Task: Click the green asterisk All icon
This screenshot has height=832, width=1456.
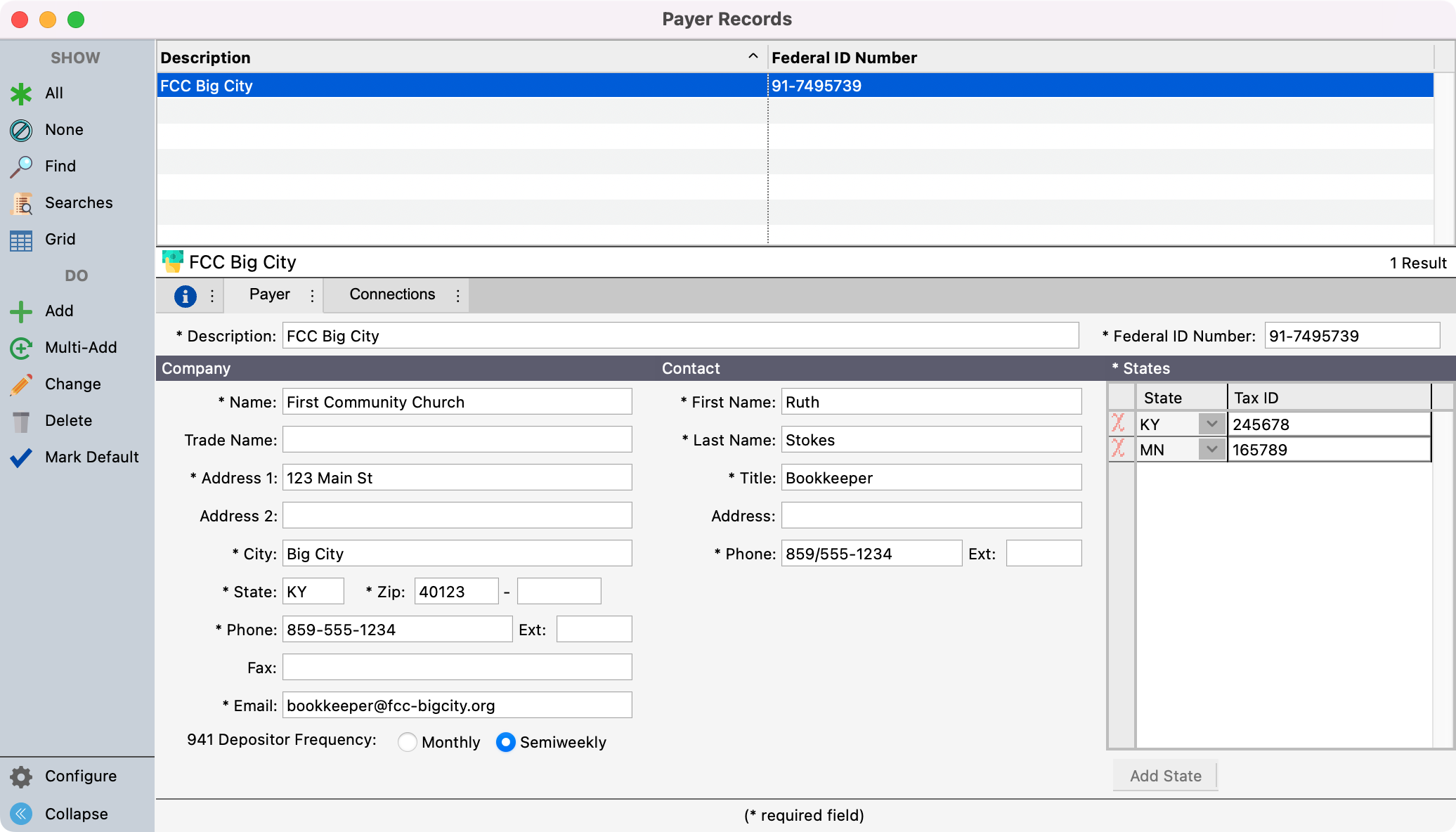Action: coord(21,93)
